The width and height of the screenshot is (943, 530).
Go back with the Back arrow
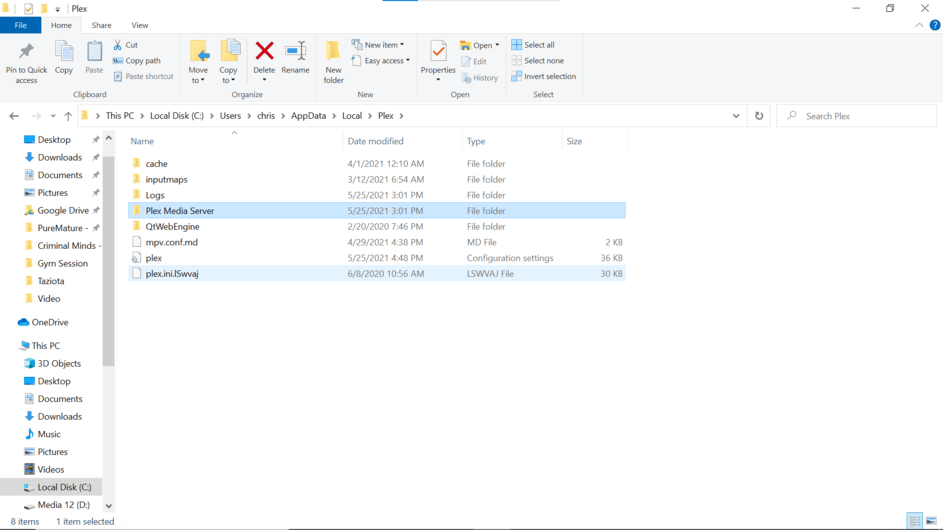click(x=14, y=116)
